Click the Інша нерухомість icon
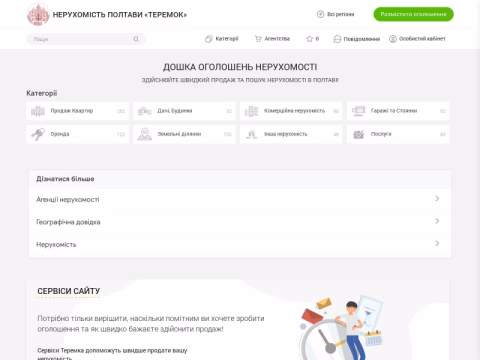 (251, 134)
